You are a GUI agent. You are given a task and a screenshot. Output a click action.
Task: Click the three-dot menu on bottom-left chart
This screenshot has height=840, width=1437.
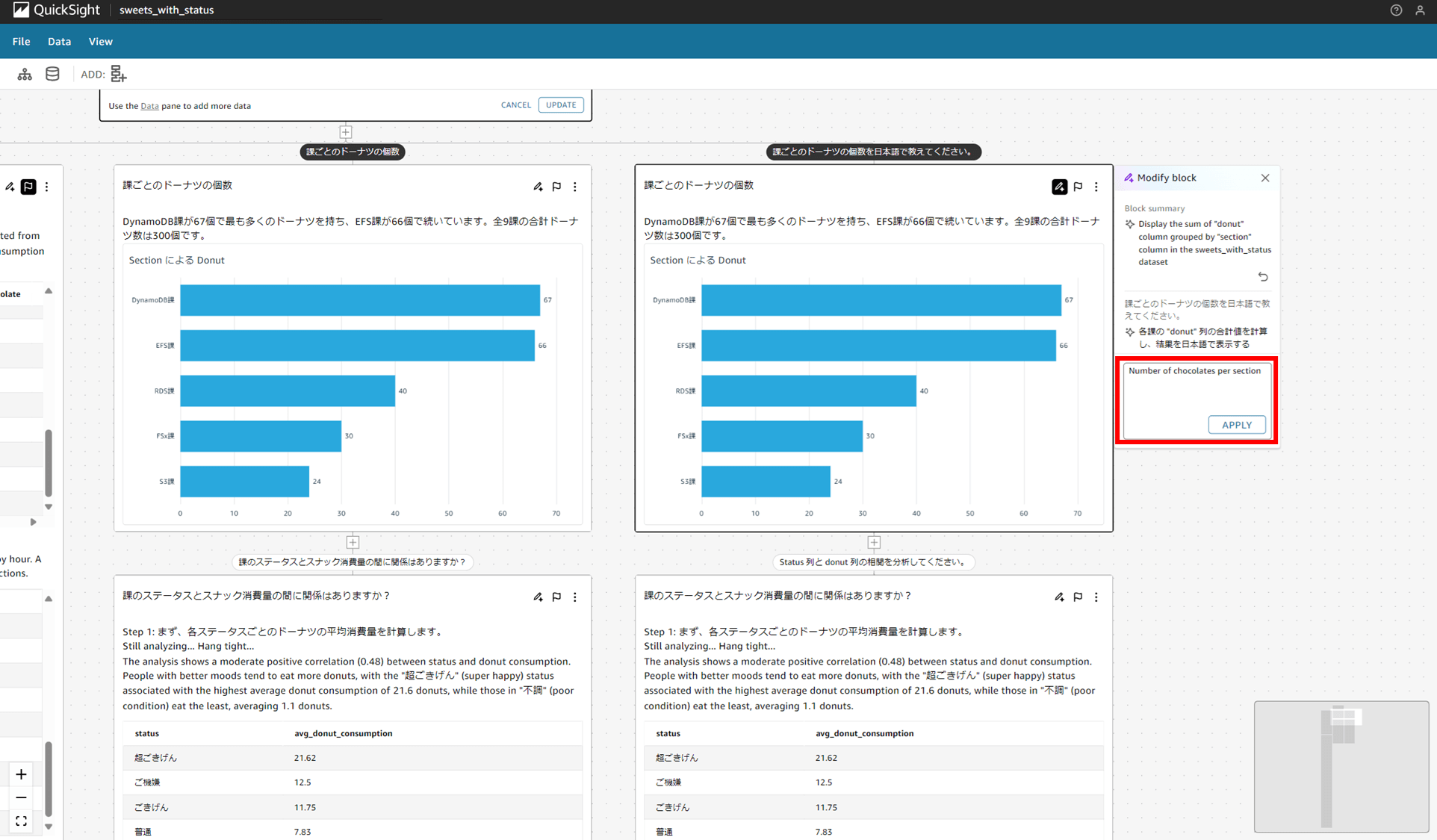tap(575, 596)
